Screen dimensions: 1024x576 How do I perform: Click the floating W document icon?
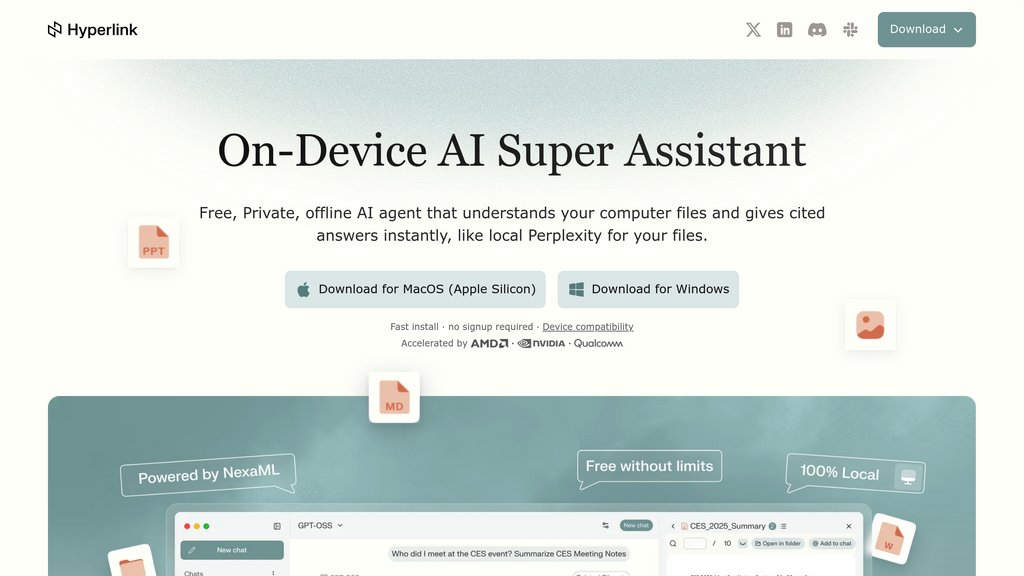(x=888, y=541)
